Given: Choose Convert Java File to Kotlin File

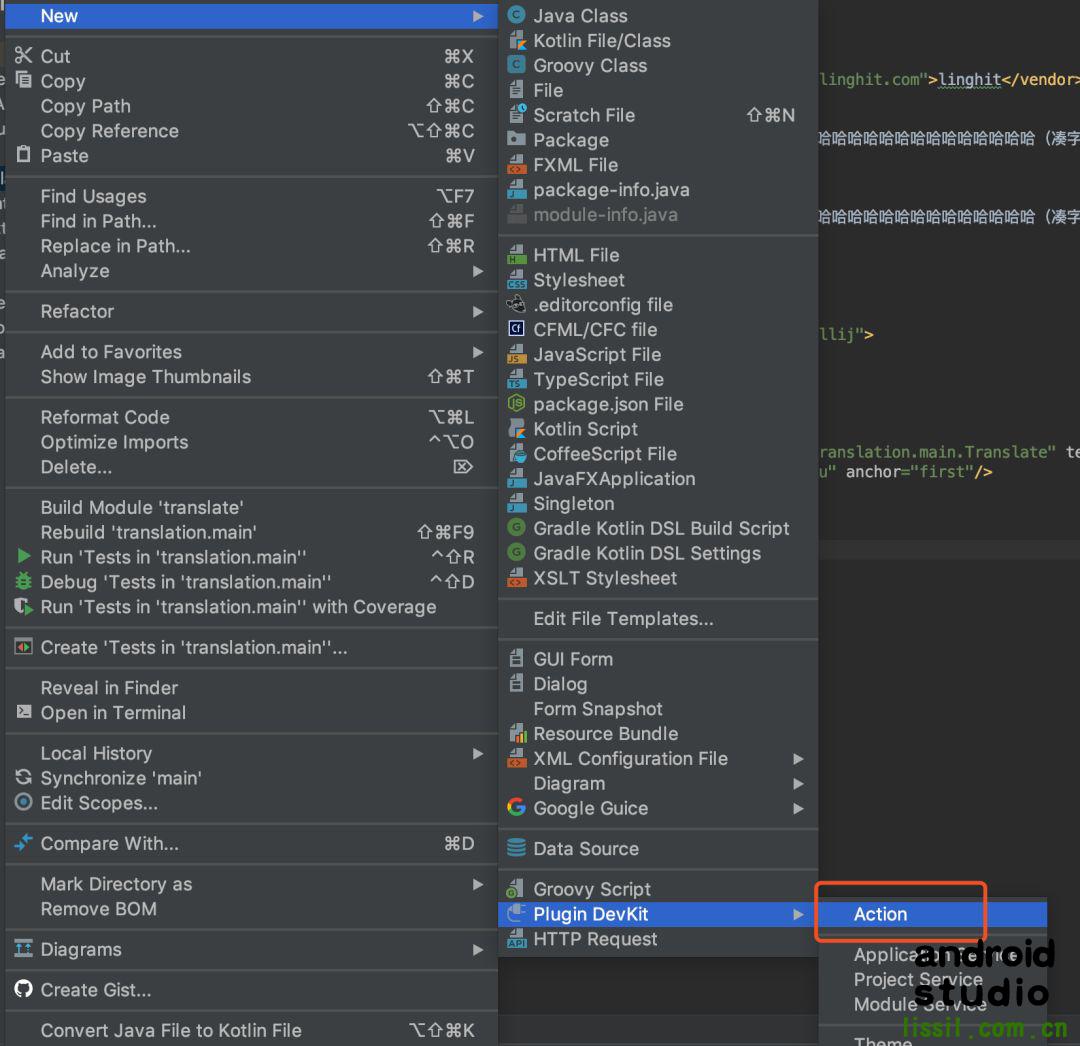Looking at the screenshot, I should point(251,1030).
